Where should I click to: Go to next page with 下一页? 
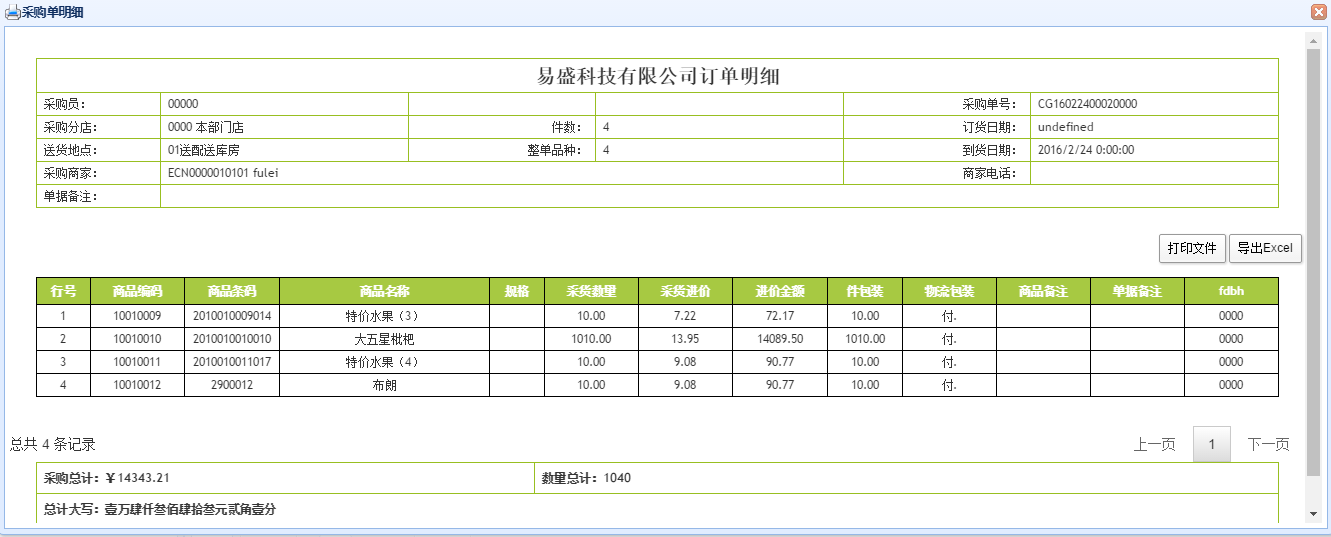coord(1268,444)
